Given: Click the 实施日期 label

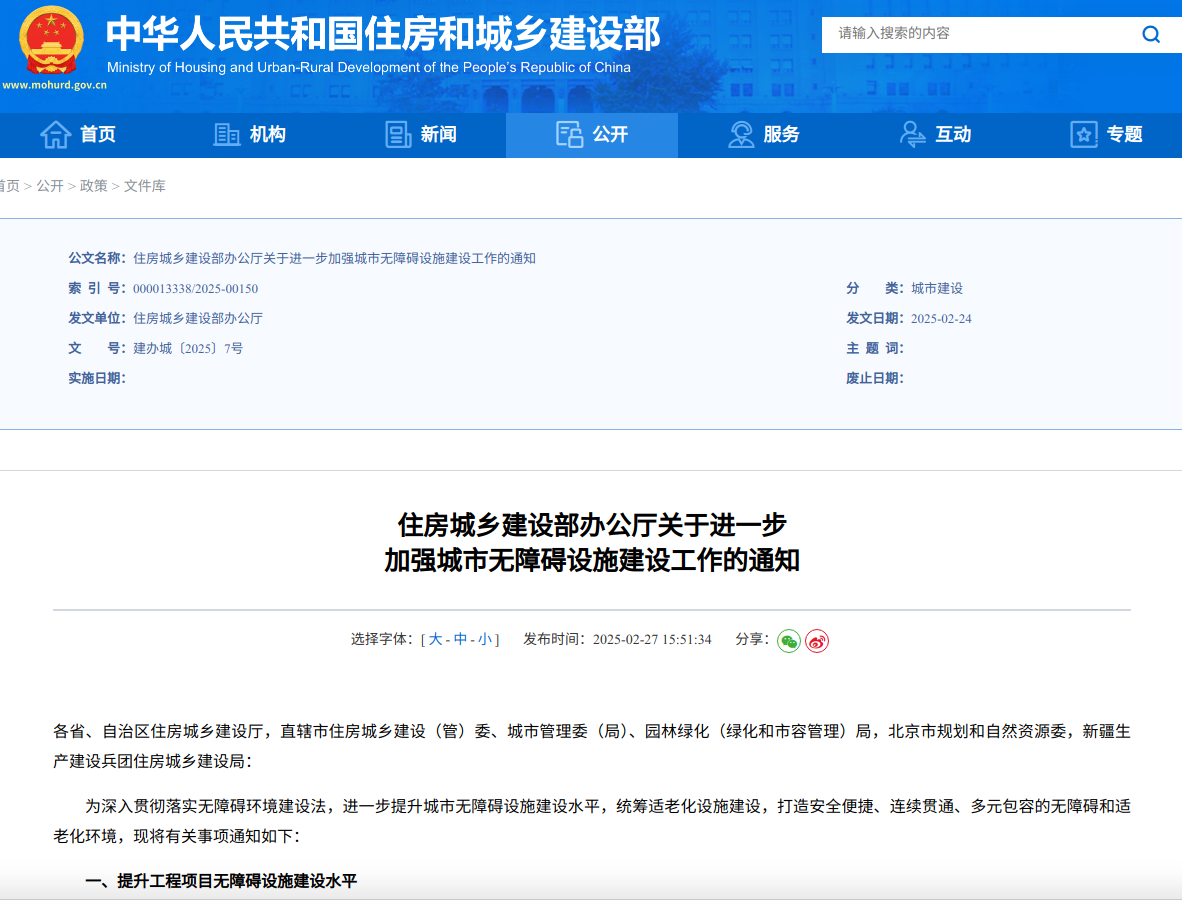Looking at the screenshot, I should 96,378.
